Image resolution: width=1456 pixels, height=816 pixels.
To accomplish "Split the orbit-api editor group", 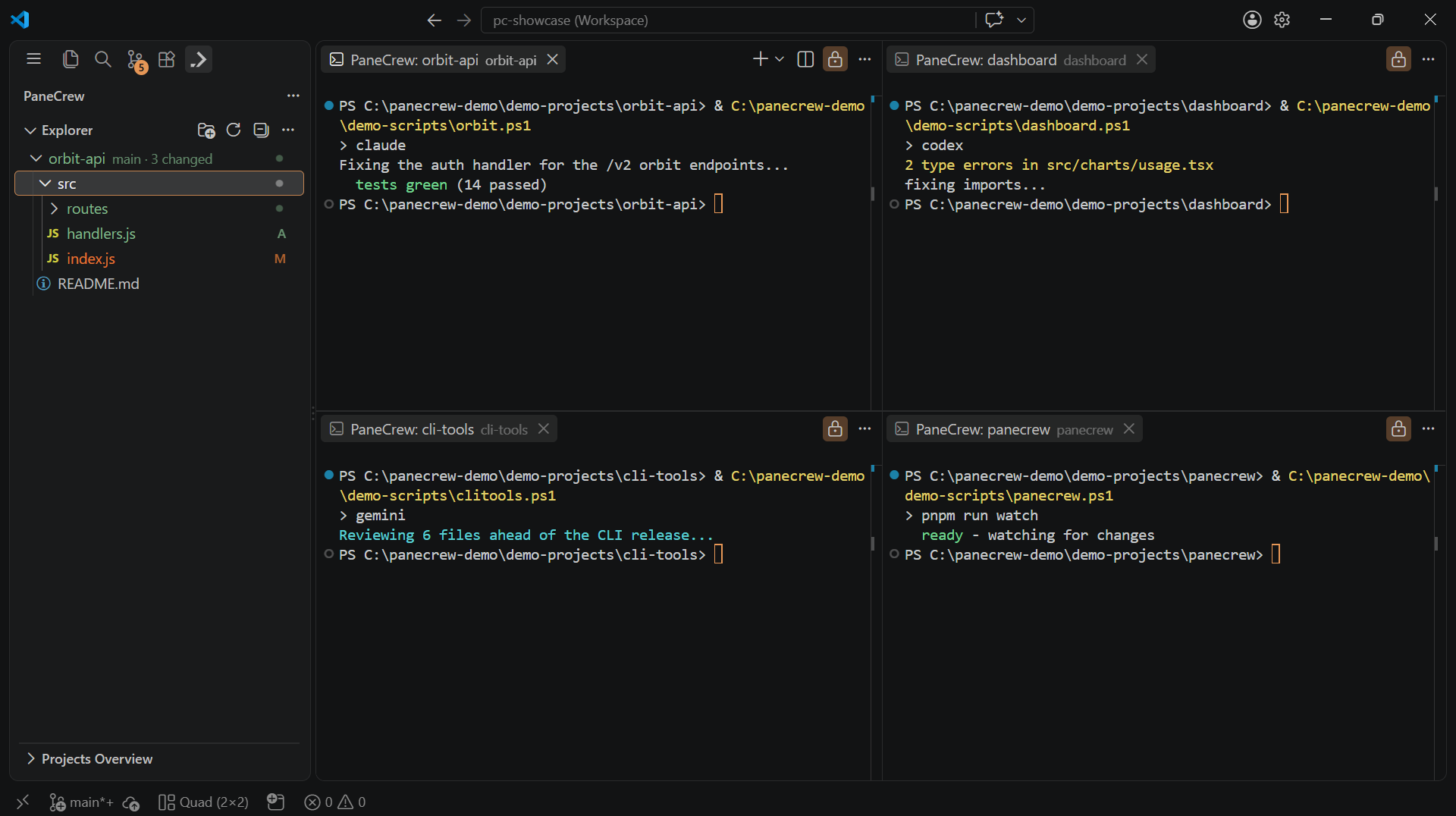I will click(805, 59).
